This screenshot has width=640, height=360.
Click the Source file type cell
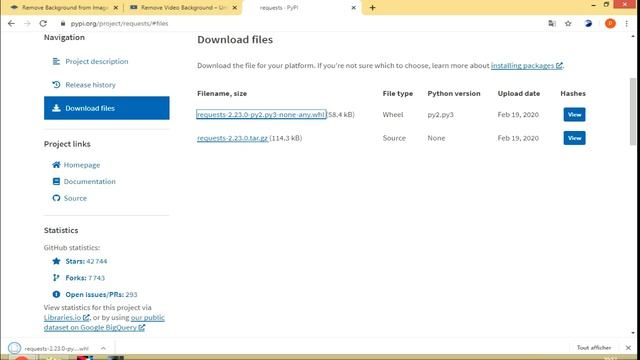pos(394,138)
